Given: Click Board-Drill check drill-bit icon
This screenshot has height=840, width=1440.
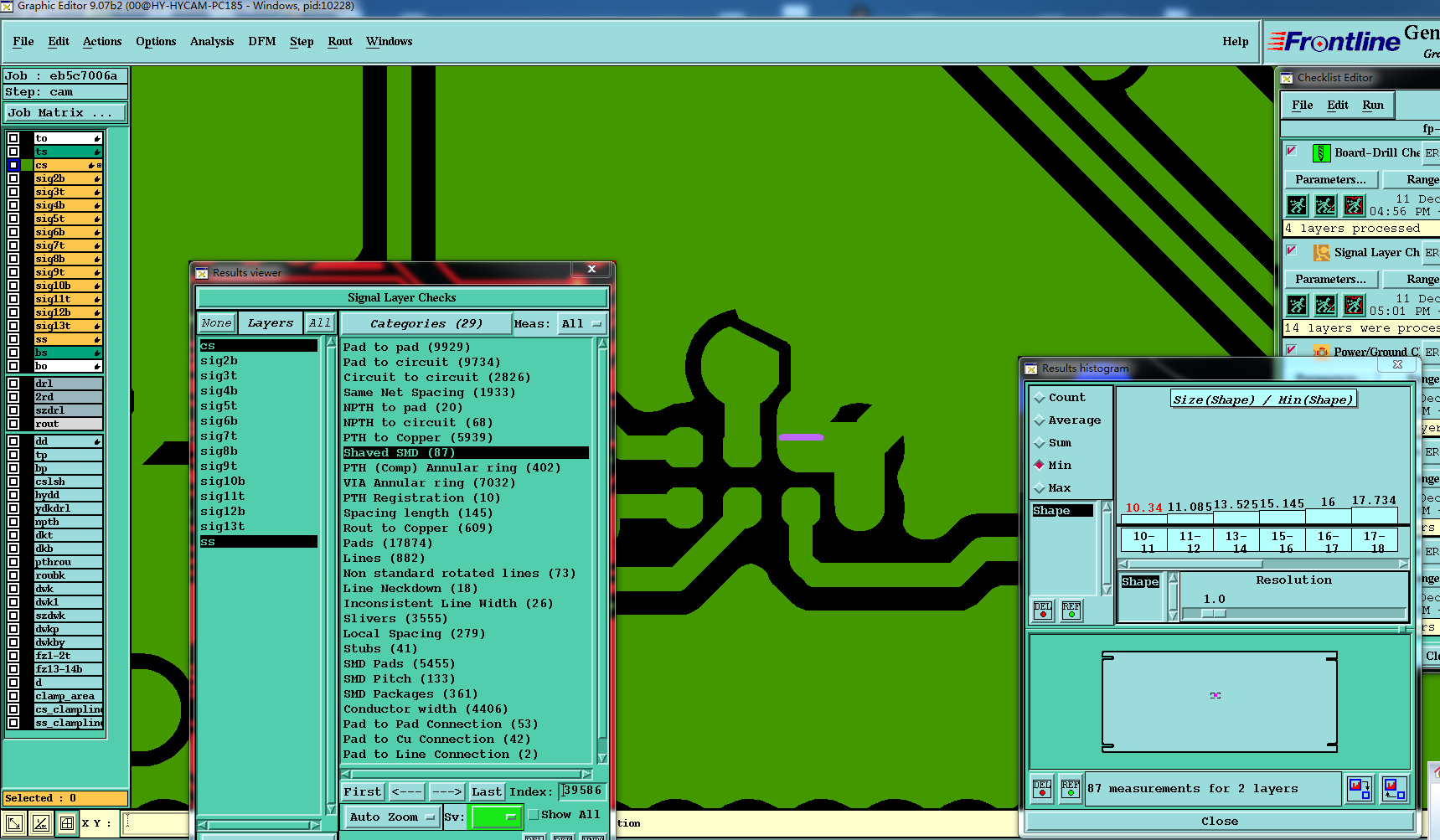Looking at the screenshot, I should [x=1321, y=152].
